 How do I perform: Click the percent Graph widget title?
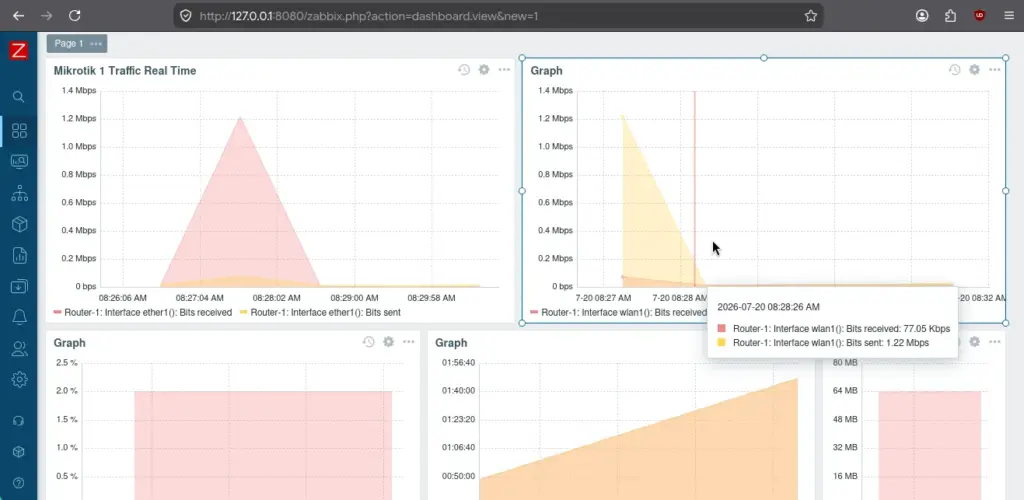coord(69,343)
